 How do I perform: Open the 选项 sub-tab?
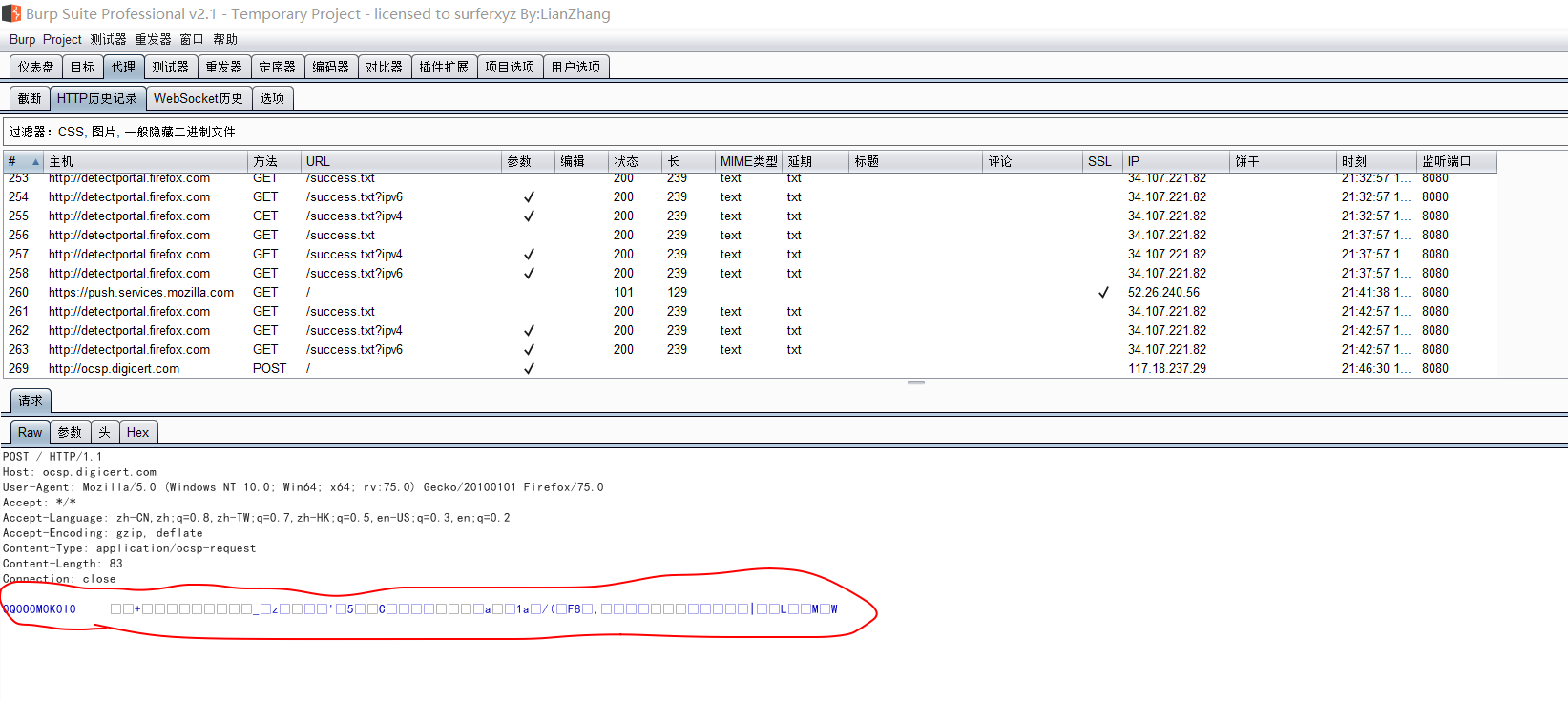[272, 98]
